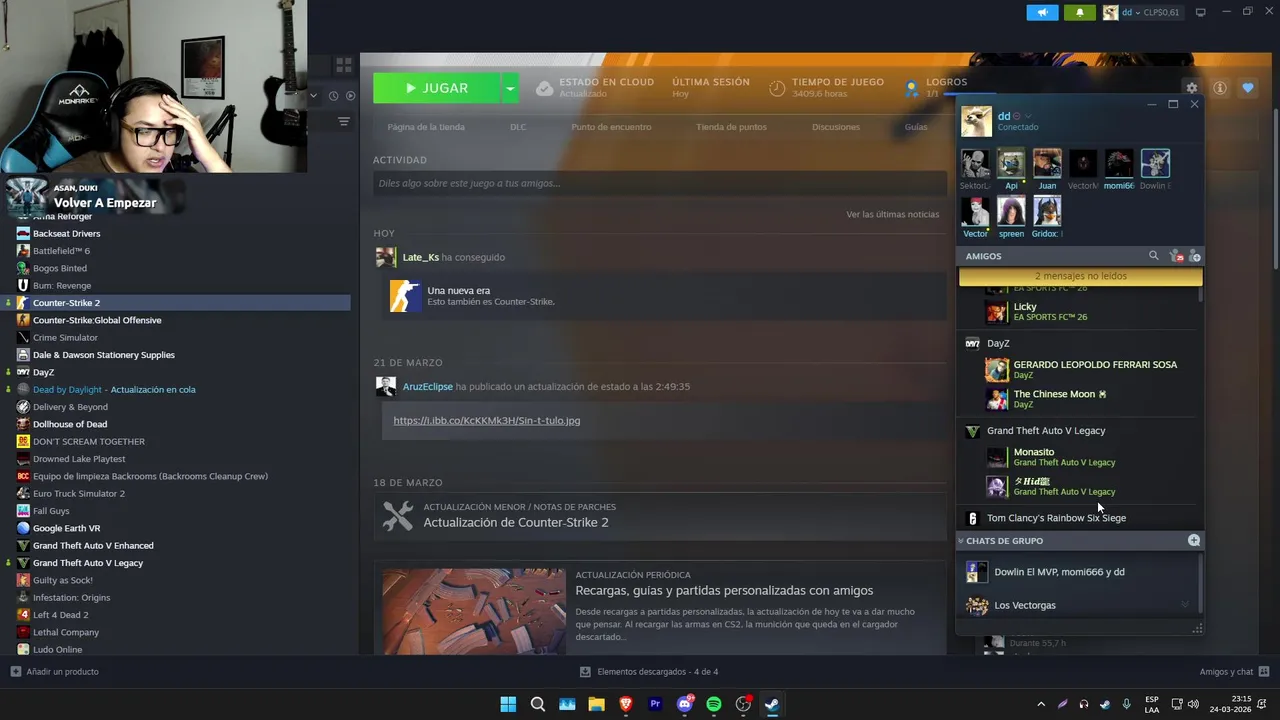Search friends with the magnifier icon

1153,256
